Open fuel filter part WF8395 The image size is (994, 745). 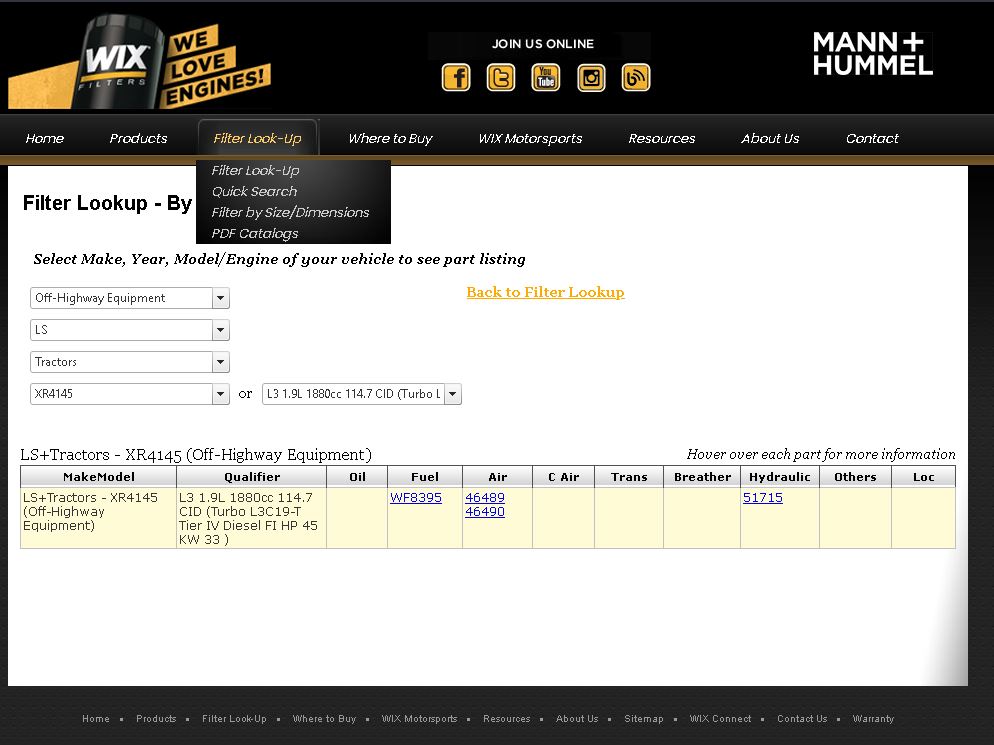tap(416, 498)
